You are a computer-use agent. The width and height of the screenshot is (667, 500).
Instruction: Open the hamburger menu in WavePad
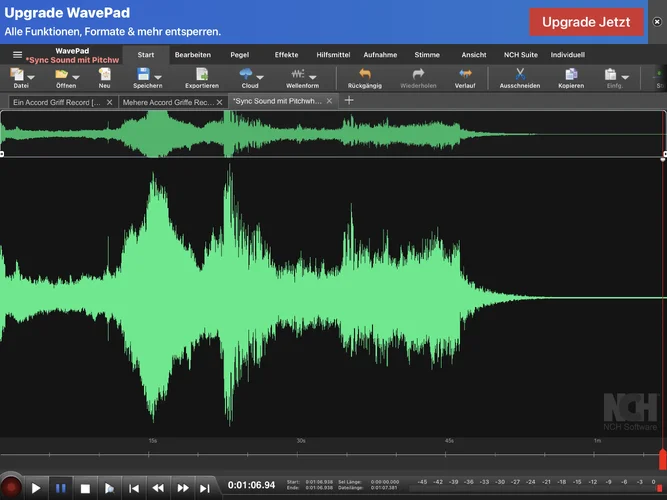tap(17, 55)
